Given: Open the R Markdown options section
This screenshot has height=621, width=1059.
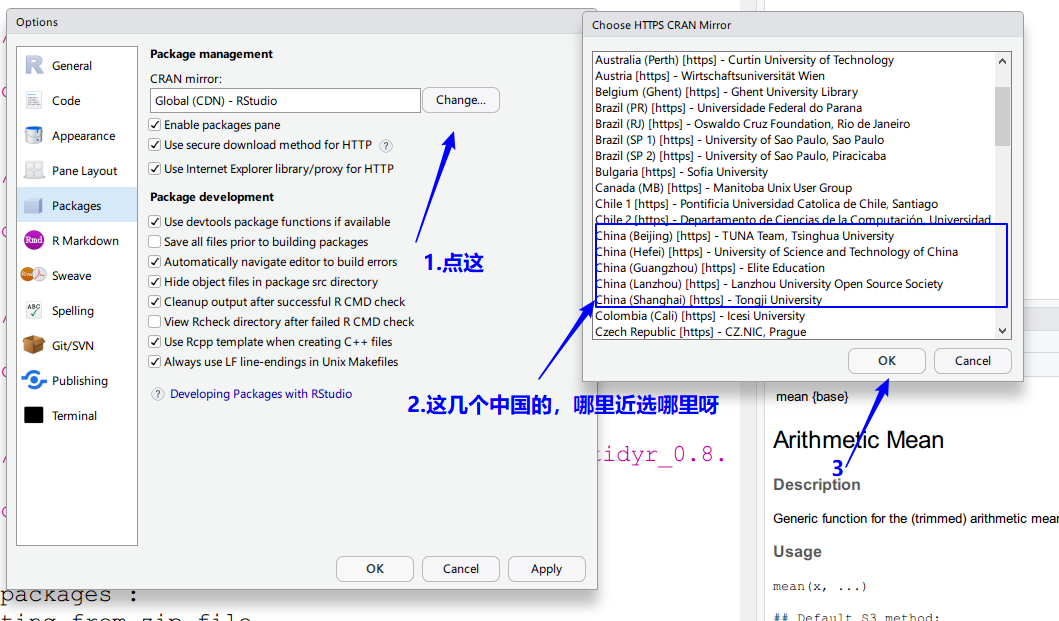Looking at the screenshot, I should tap(77, 241).
